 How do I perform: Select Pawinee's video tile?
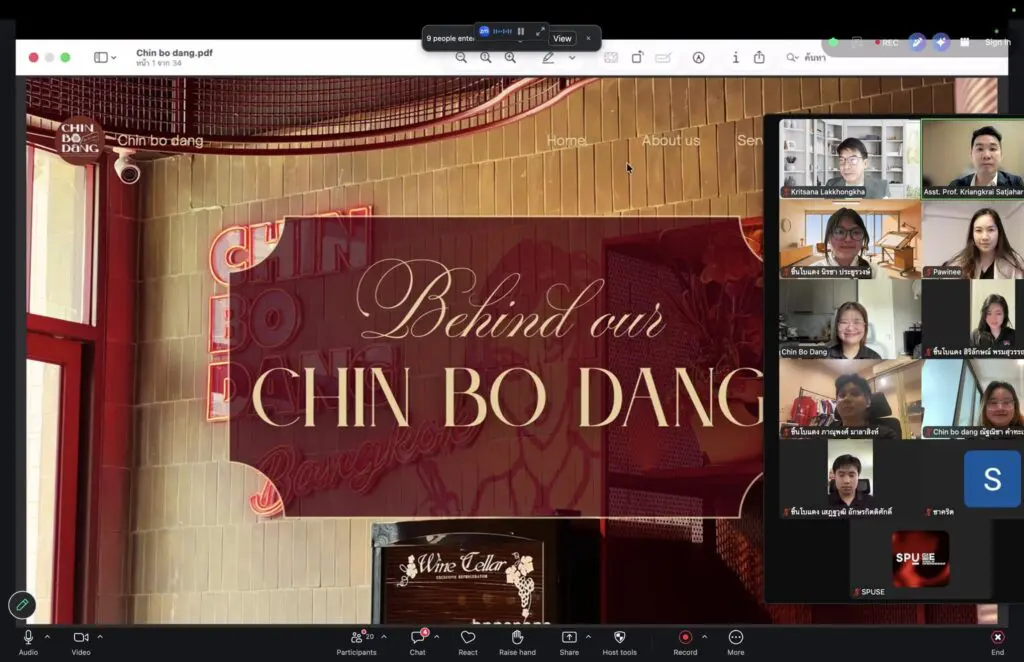(x=972, y=240)
